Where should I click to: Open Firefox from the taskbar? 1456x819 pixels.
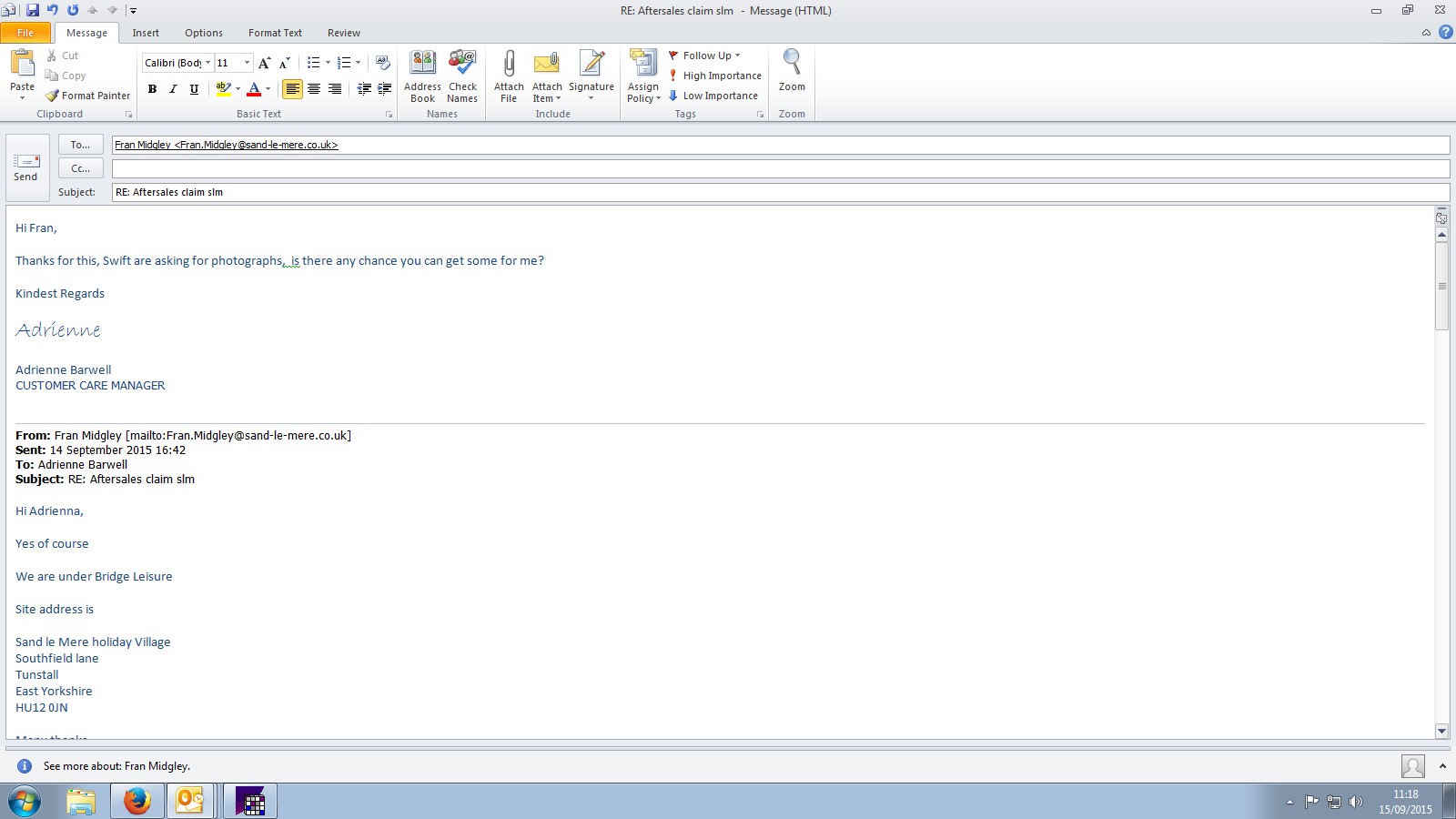(x=137, y=801)
